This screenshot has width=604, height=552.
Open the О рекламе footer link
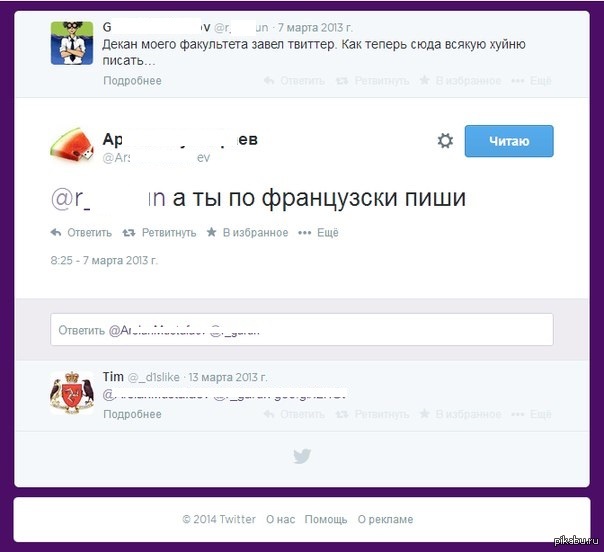(x=385, y=519)
